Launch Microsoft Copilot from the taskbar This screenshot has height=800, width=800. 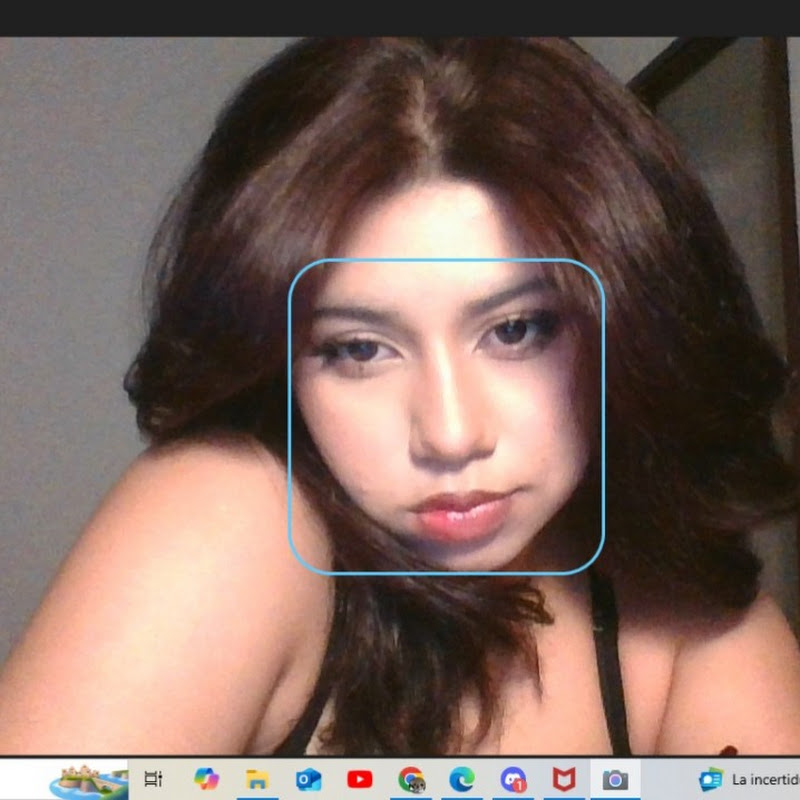206,779
